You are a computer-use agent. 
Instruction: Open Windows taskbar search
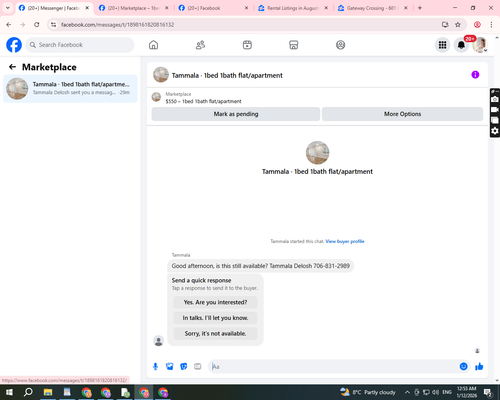click(x=28, y=392)
